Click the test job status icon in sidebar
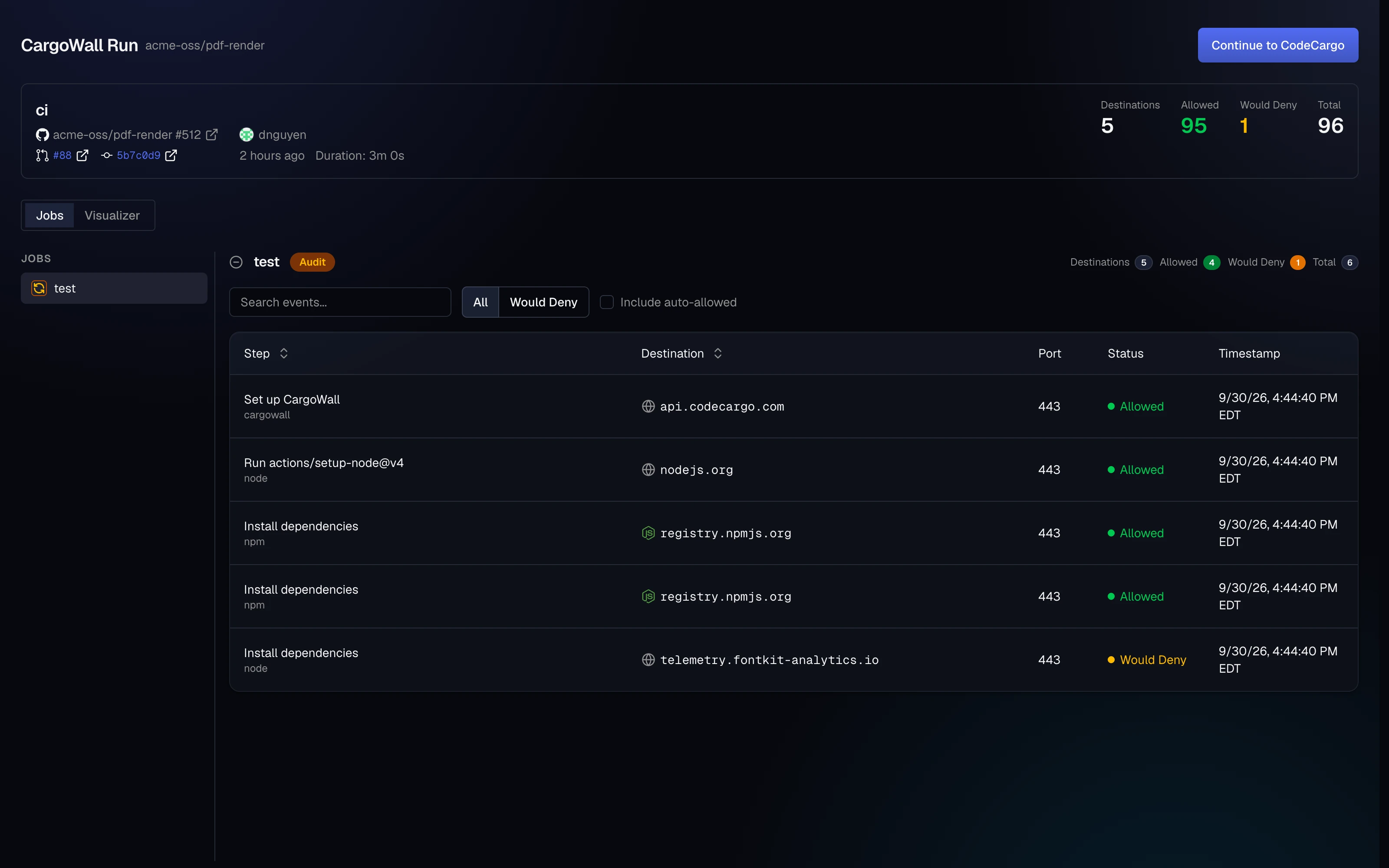 39,288
